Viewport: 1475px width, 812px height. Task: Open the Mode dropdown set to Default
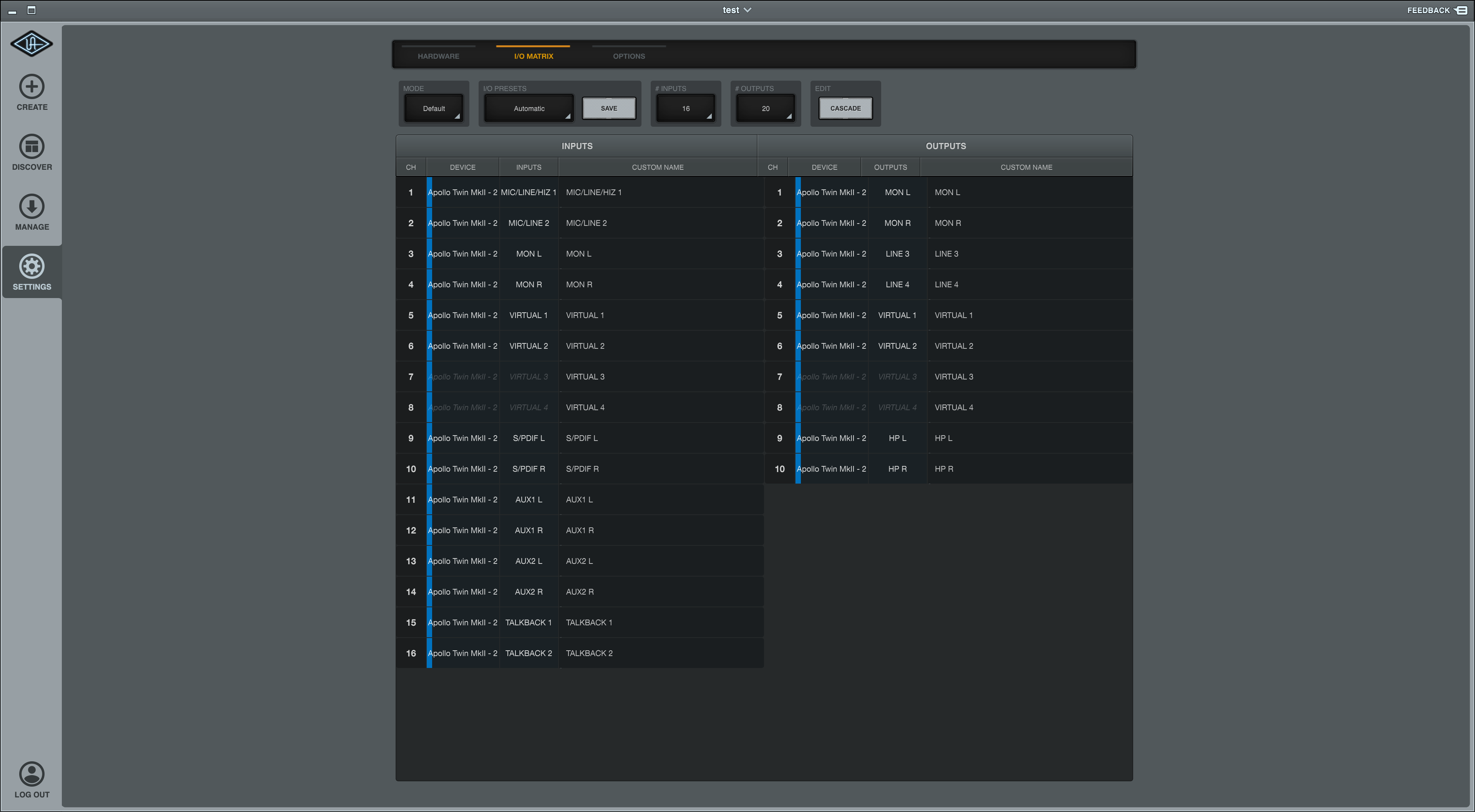pos(433,108)
